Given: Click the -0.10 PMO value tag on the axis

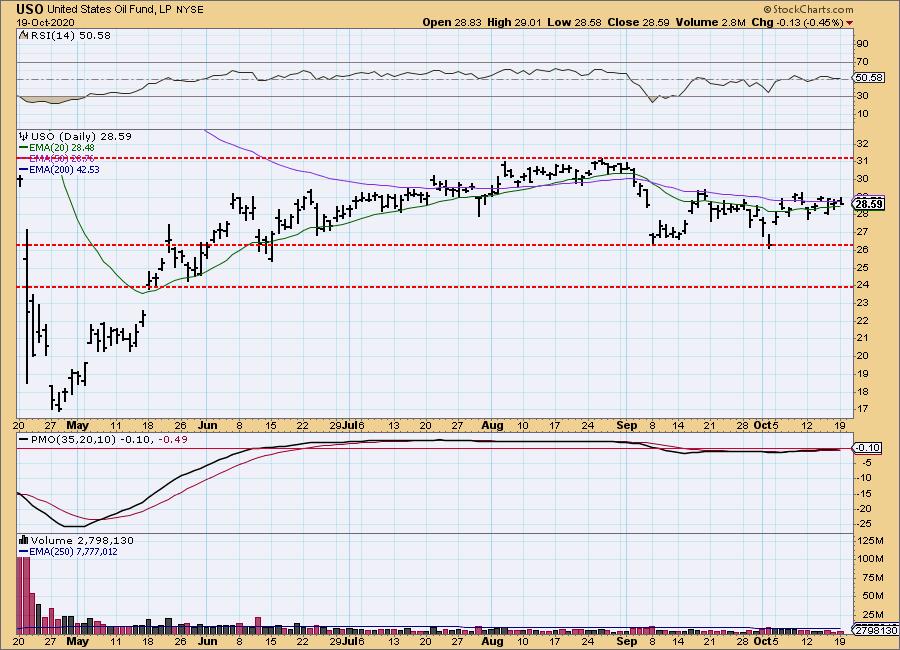Looking at the screenshot, I should pos(868,448).
